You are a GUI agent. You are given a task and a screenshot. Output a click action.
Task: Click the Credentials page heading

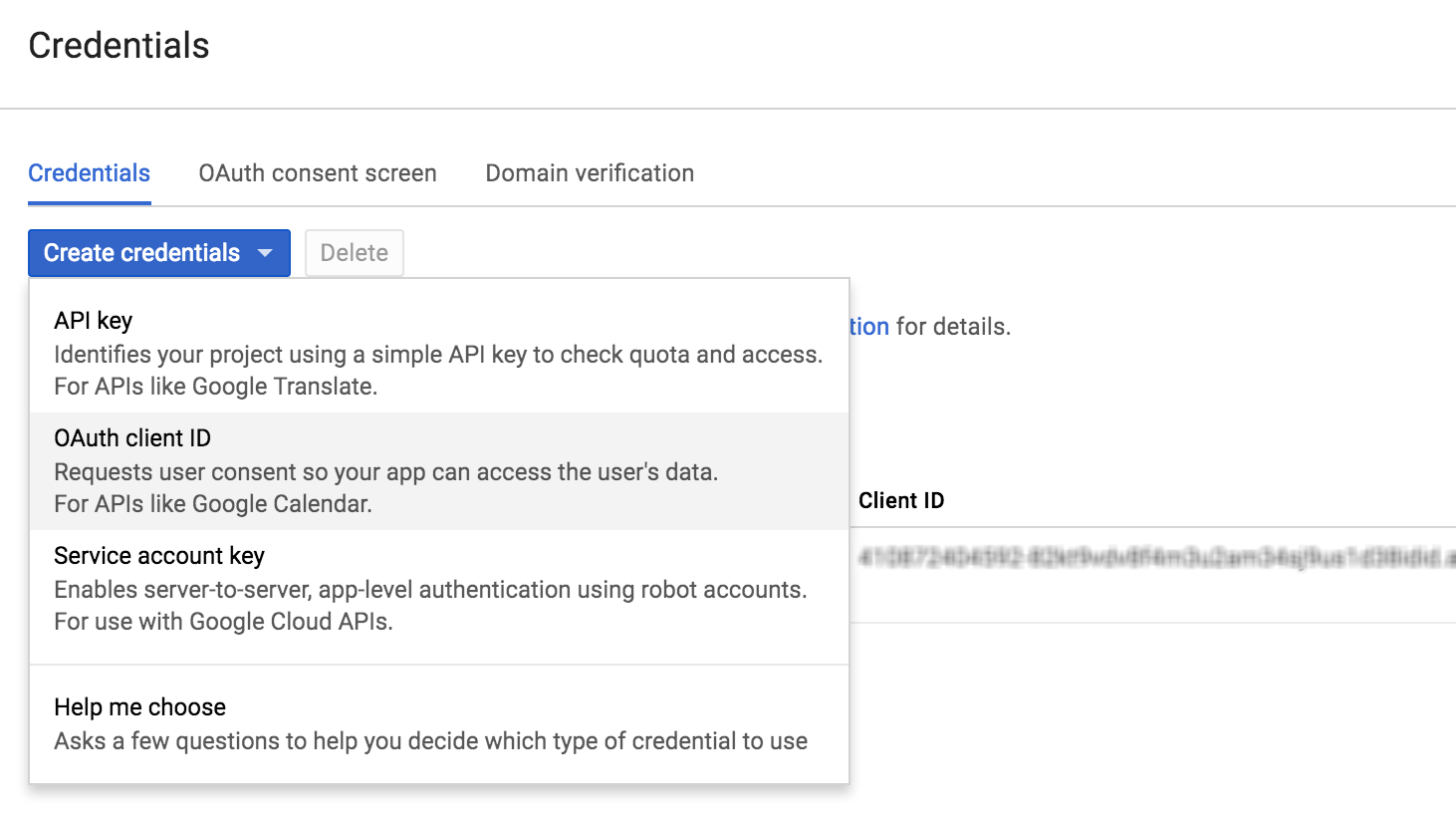[x=119, y=46]
